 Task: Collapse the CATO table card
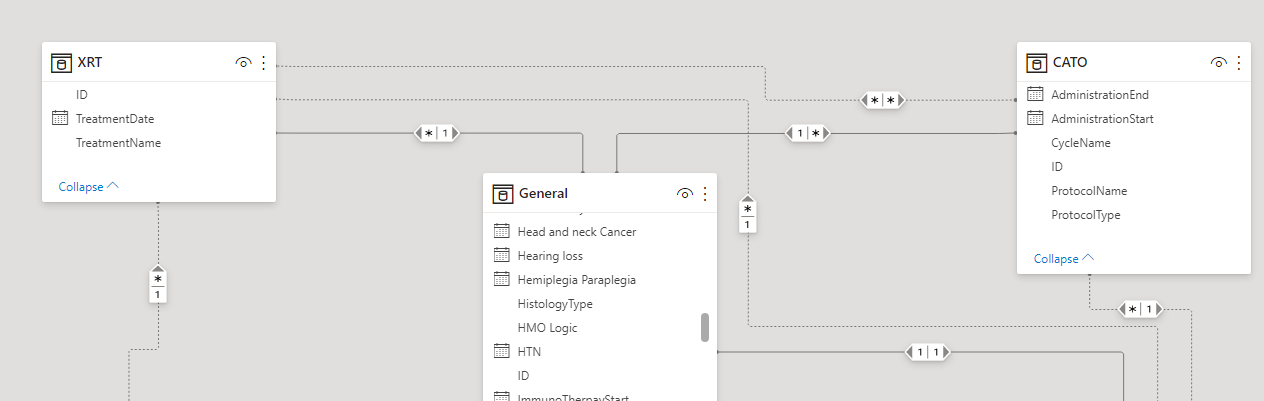[x=1064, y=258]
